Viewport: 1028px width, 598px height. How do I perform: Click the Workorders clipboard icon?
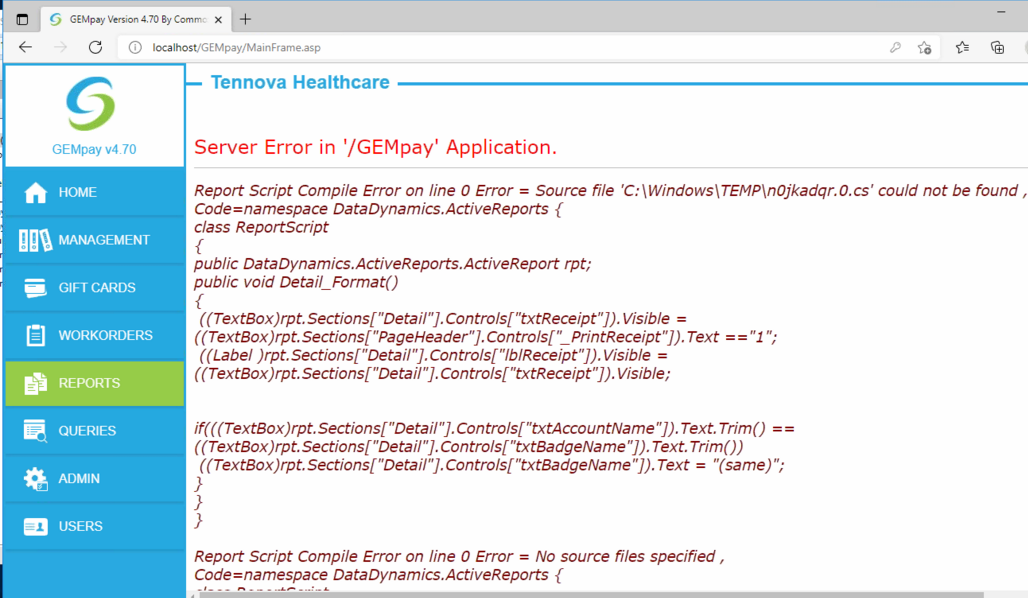point(35,335)
